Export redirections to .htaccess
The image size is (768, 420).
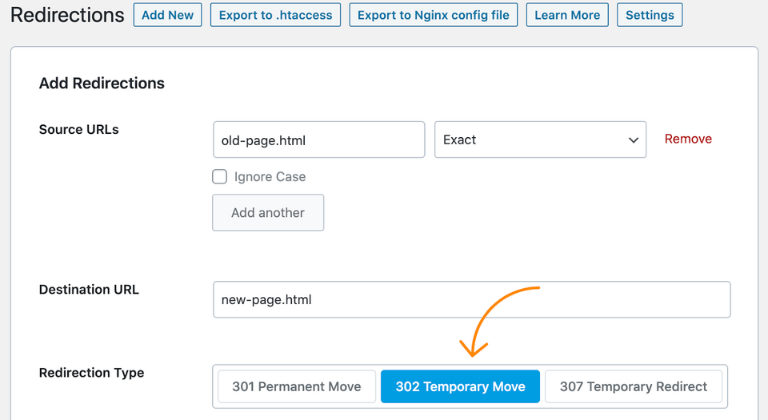pyautogui.click(x=275, y=15)
